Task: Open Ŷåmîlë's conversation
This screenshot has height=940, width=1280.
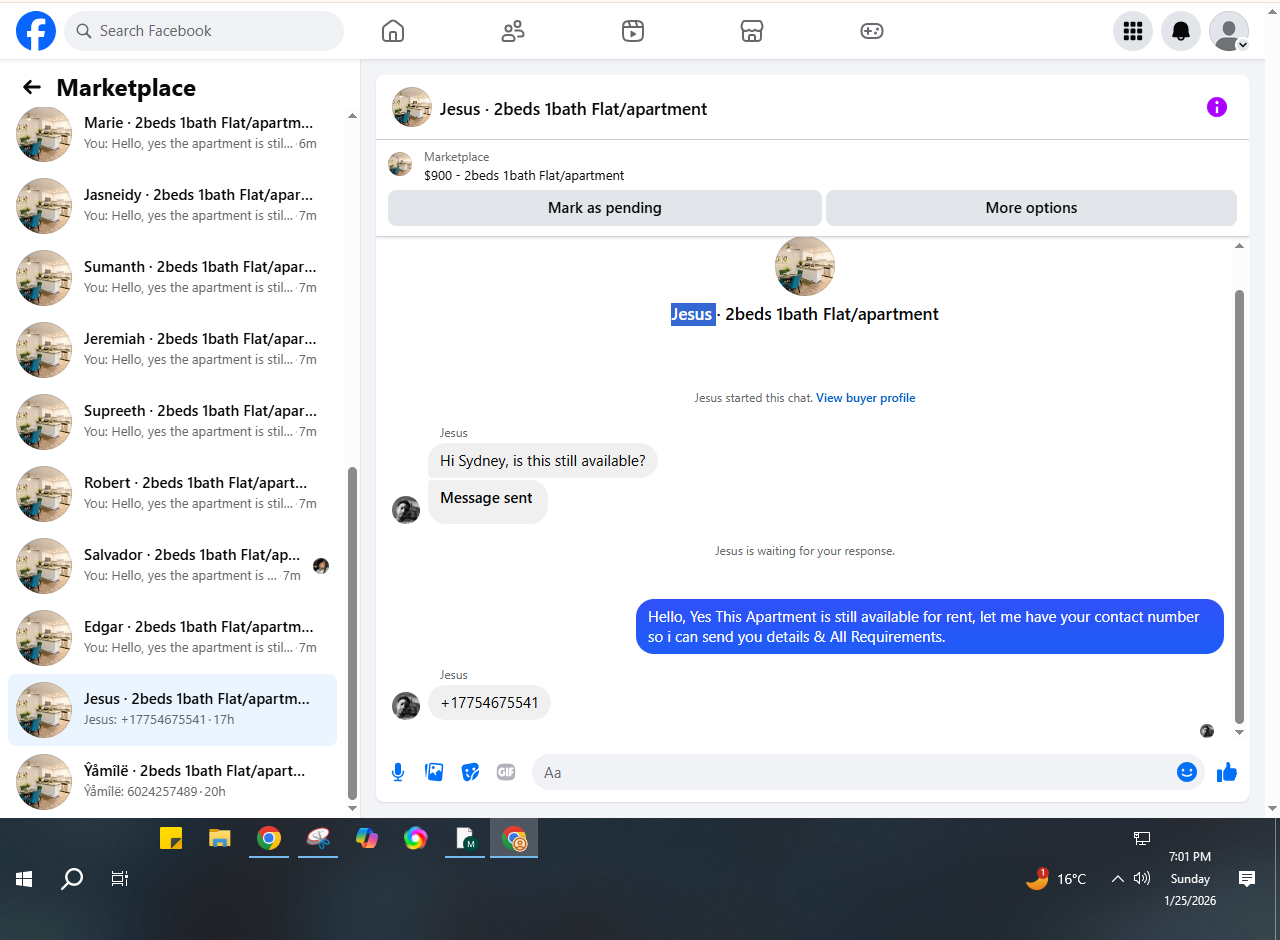Action: coord(172,782)
